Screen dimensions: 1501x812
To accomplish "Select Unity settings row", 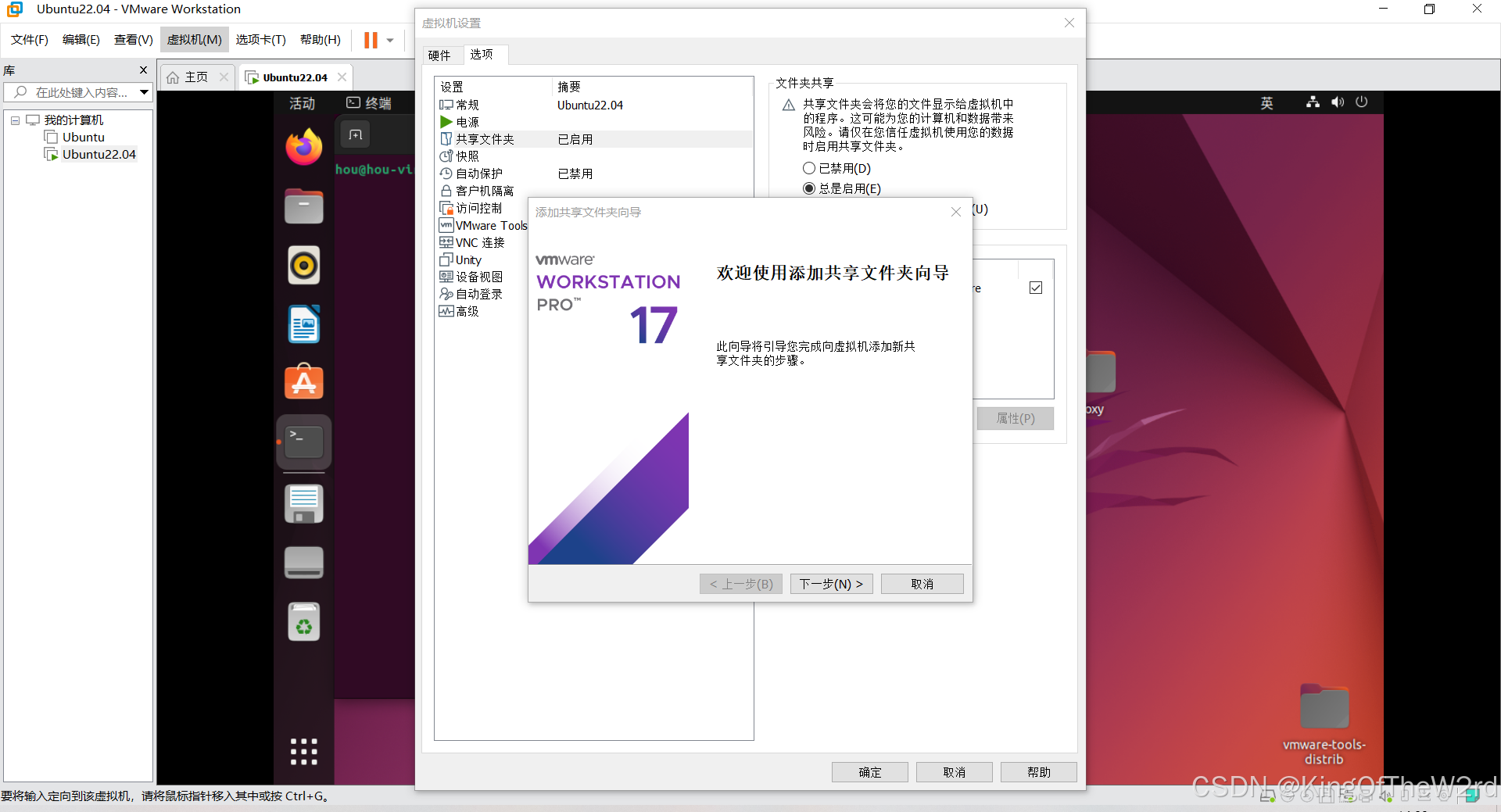I will [482, 259].
